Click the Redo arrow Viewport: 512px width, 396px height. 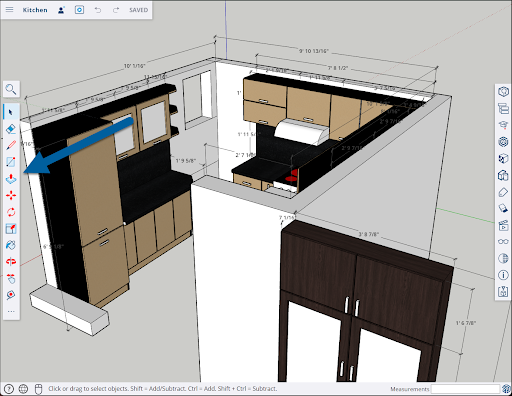116,10
